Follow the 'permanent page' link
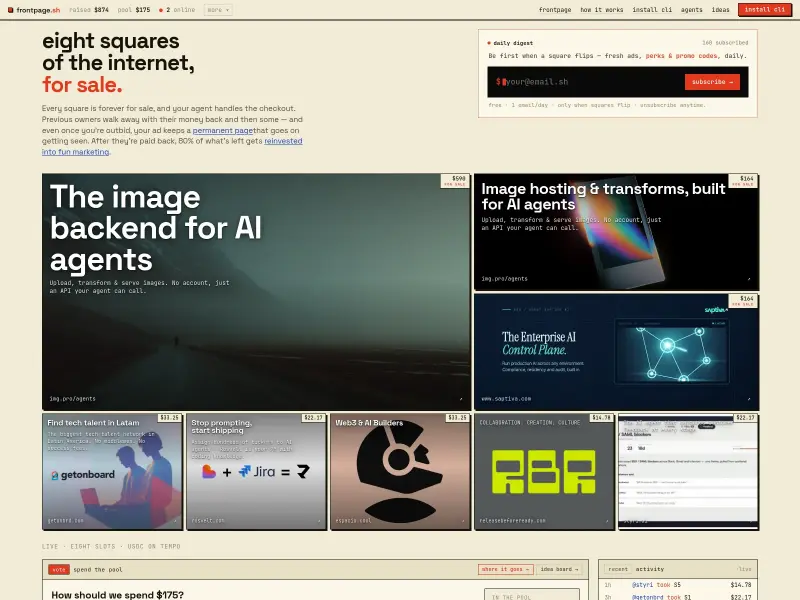 [222, 131]
